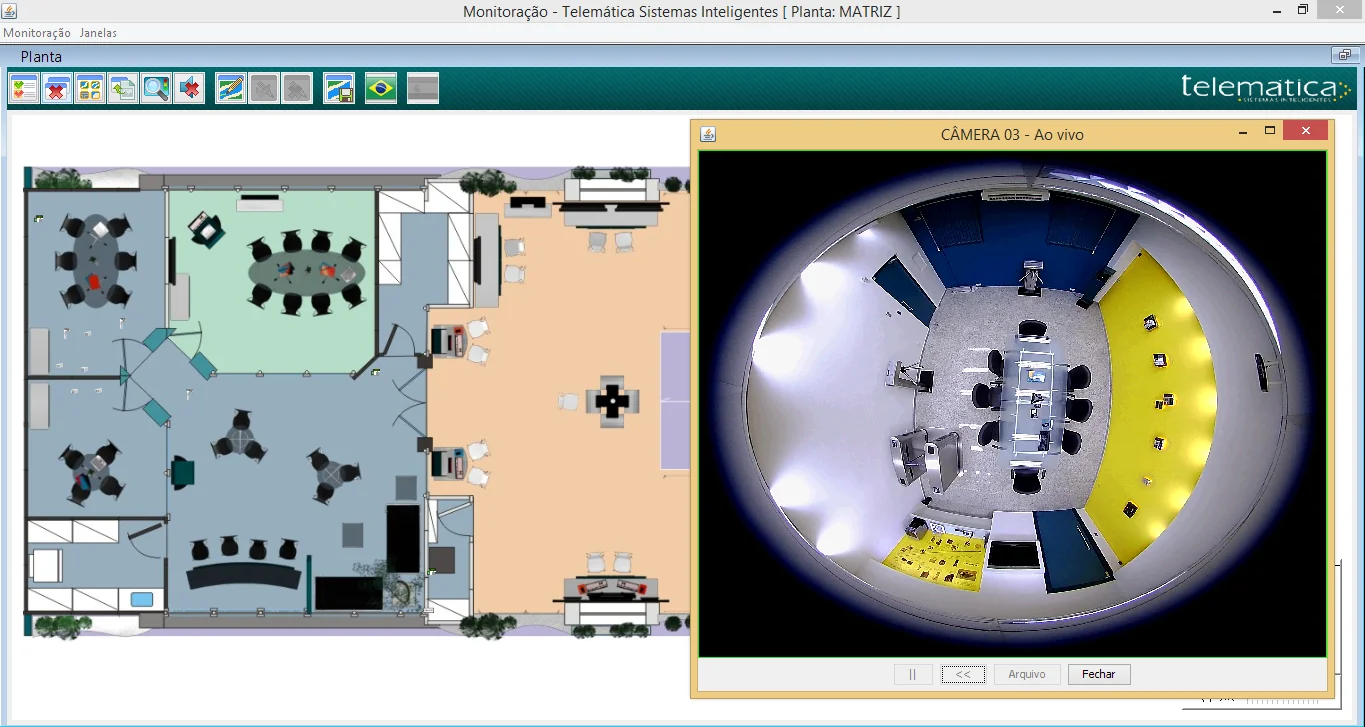Open the magnifying glass search tool
Screen dimensions: 1365x727
[x=156, y=89]
